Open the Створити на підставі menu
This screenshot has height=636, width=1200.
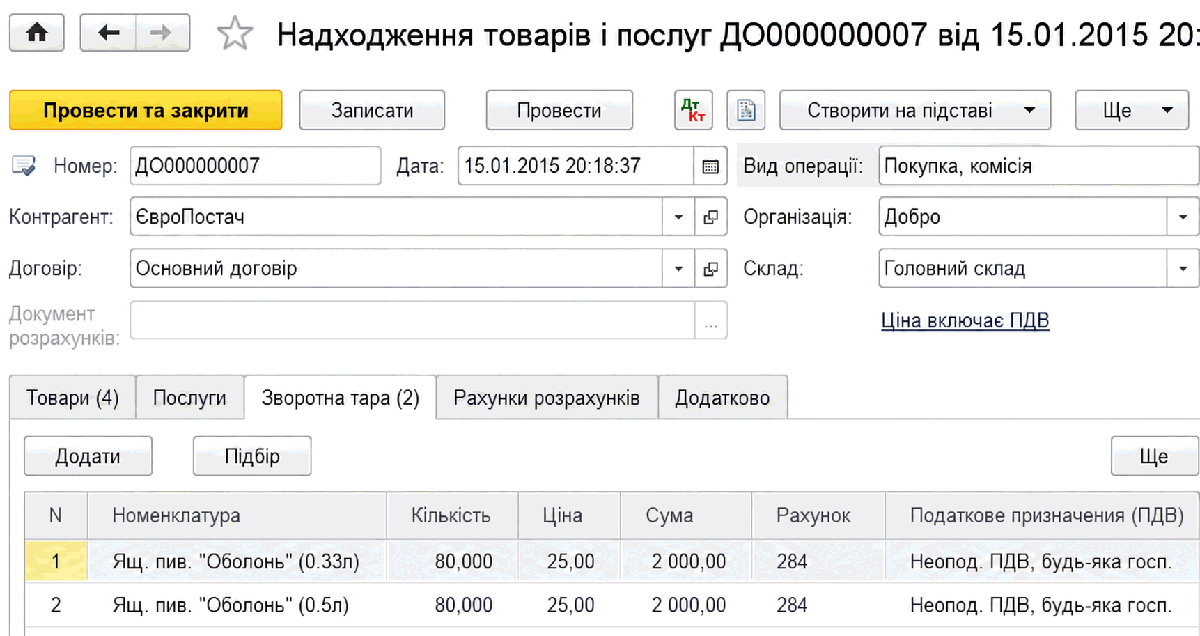coord(915,110)
